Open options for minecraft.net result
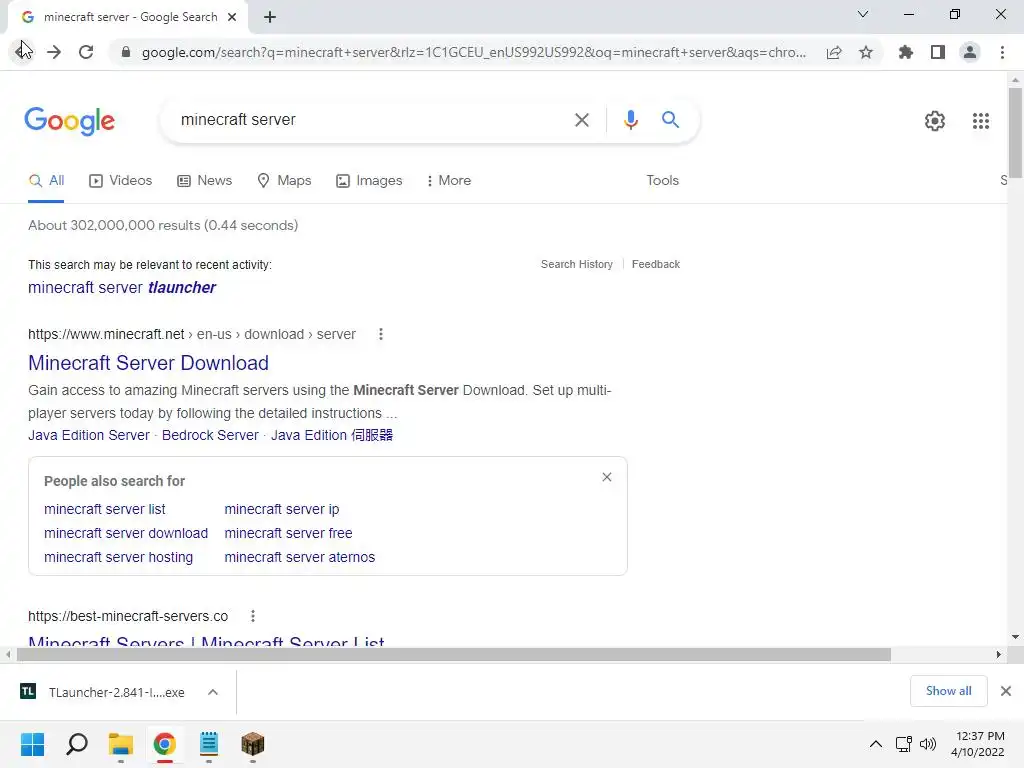The image size is (1024, 768). (381, 334)
